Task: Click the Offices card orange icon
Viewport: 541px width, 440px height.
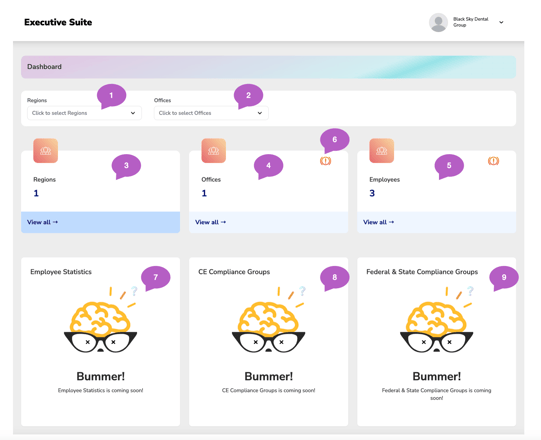Action: click(214, 151)
